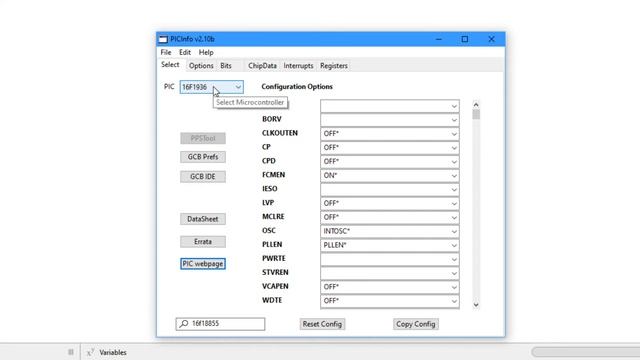640x360 pixels.
Task: Close the PICInfo window
Action: click(491, 39)
